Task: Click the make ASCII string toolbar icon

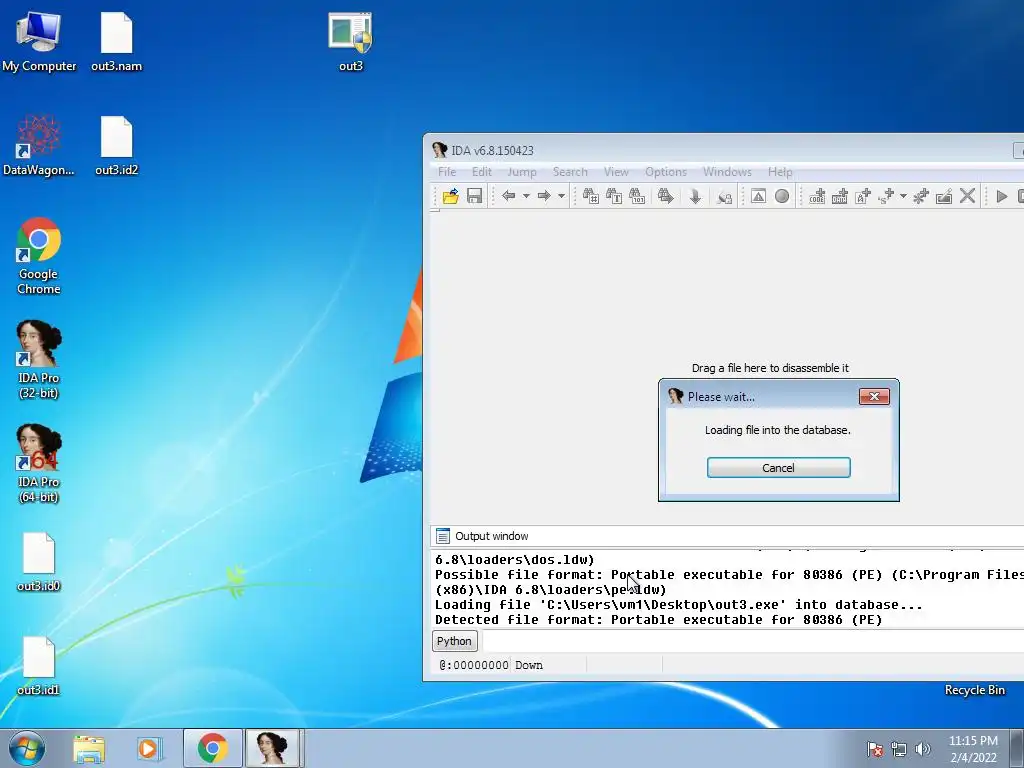Action: tap(863, 196)
